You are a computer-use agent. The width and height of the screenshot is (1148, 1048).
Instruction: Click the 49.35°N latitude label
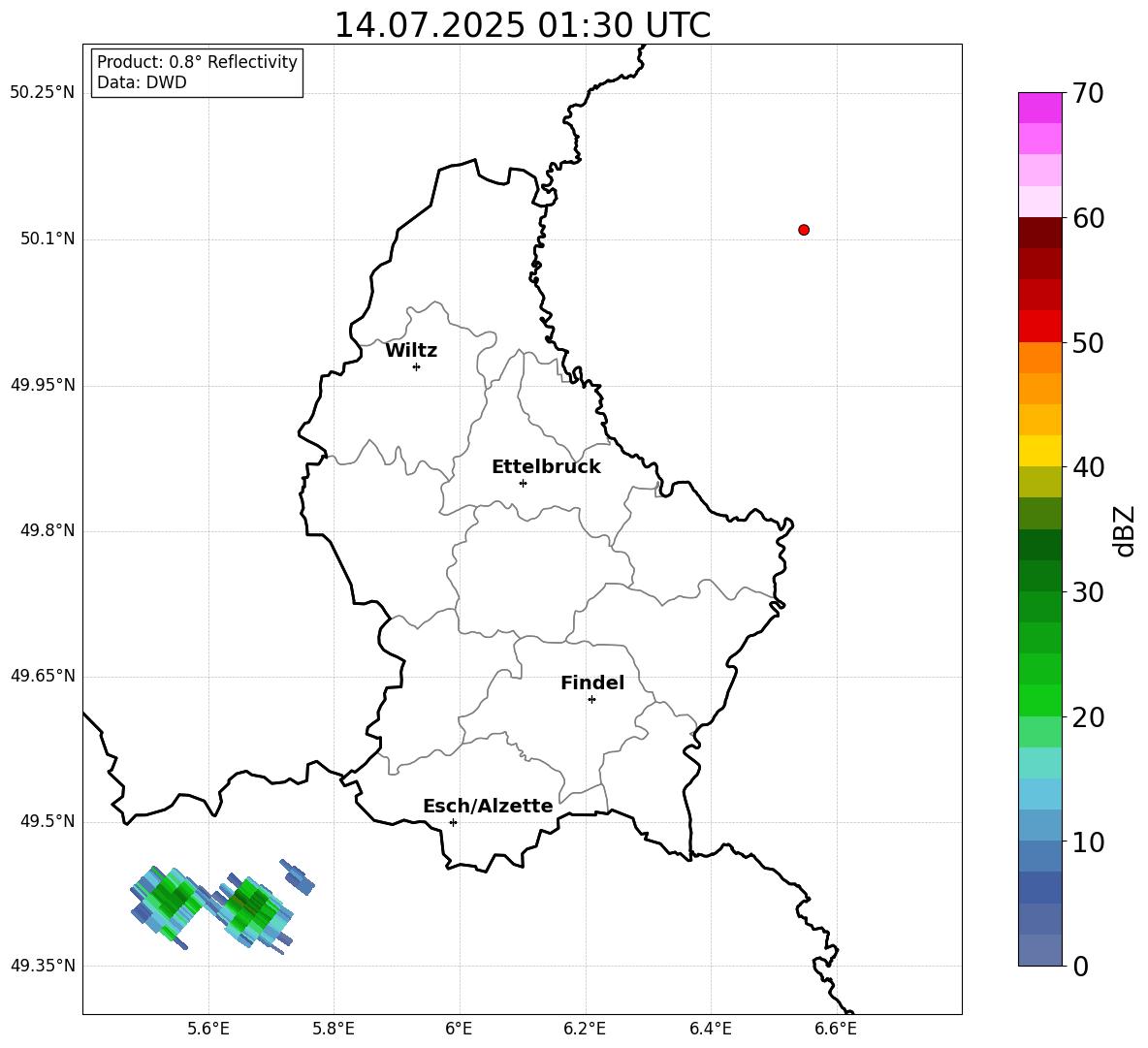tap(42, 966)
